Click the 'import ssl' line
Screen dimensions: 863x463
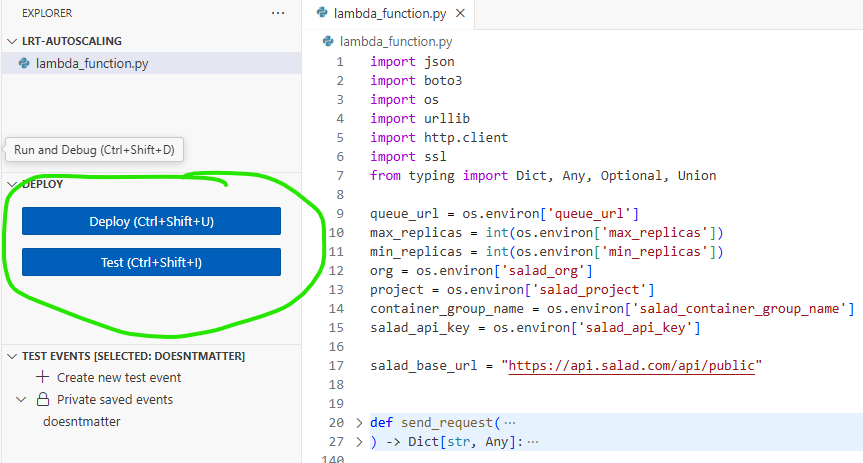(408, 157)
